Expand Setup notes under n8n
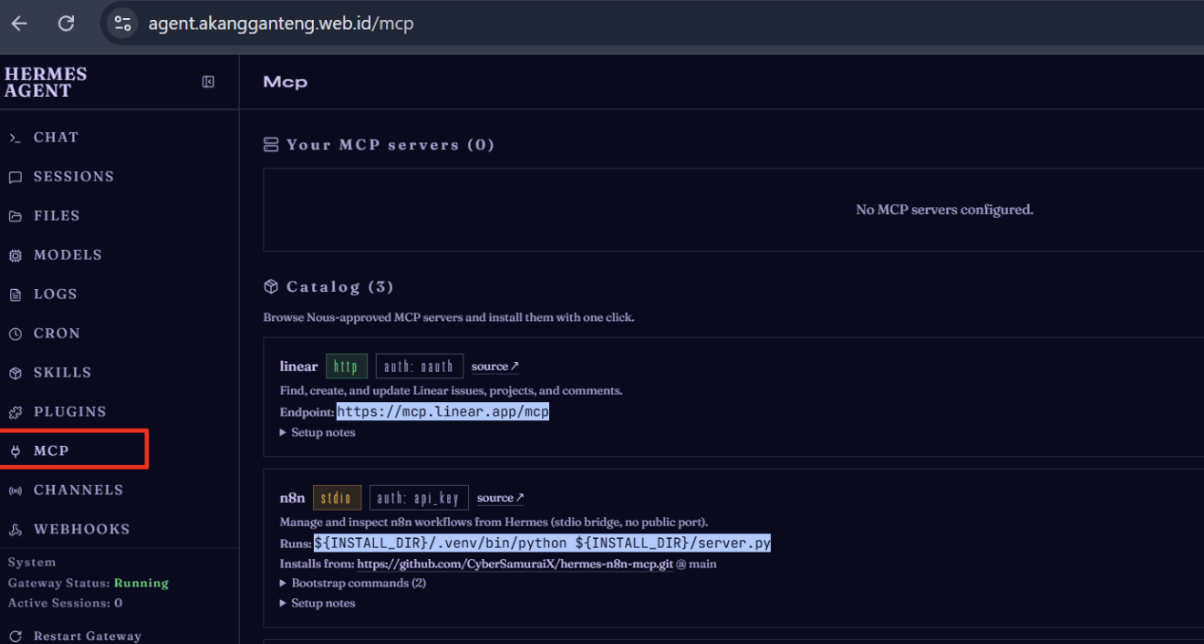1204x644 pixels. click(x=318, y=603)
